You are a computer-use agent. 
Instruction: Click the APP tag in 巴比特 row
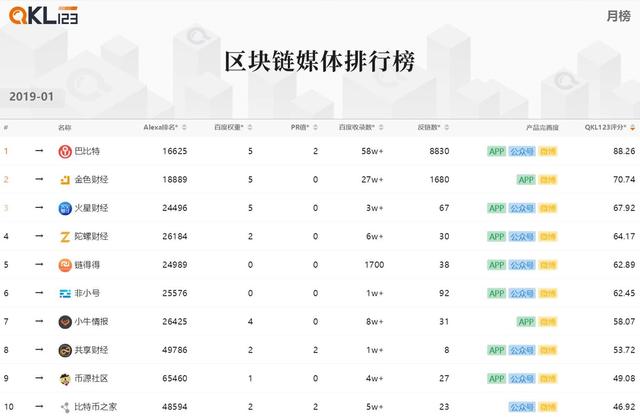496,151
